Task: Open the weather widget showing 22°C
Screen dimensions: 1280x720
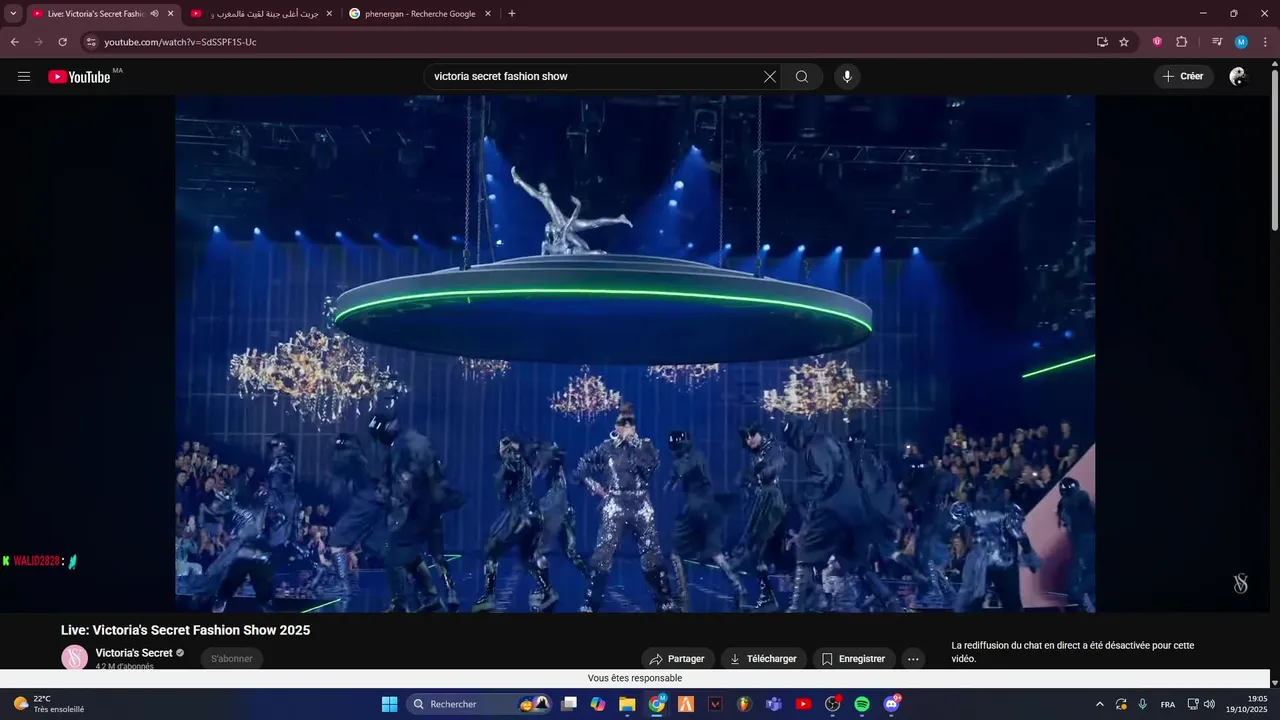Action: 50,704
